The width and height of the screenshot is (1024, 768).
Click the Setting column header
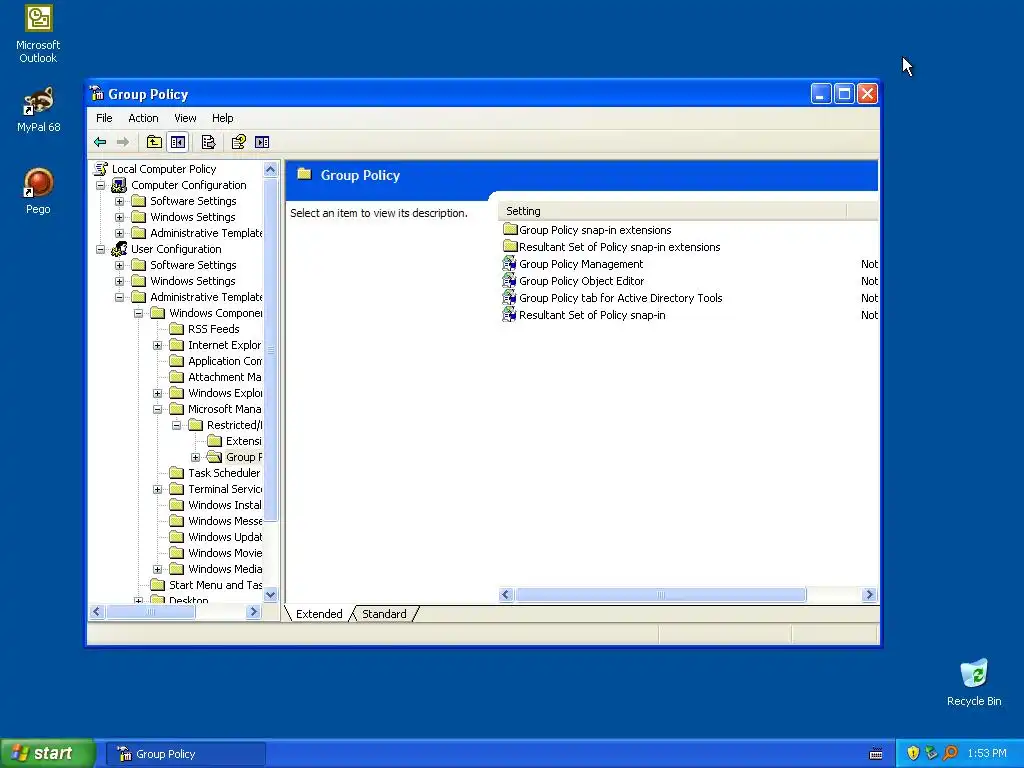pos(673,211)
